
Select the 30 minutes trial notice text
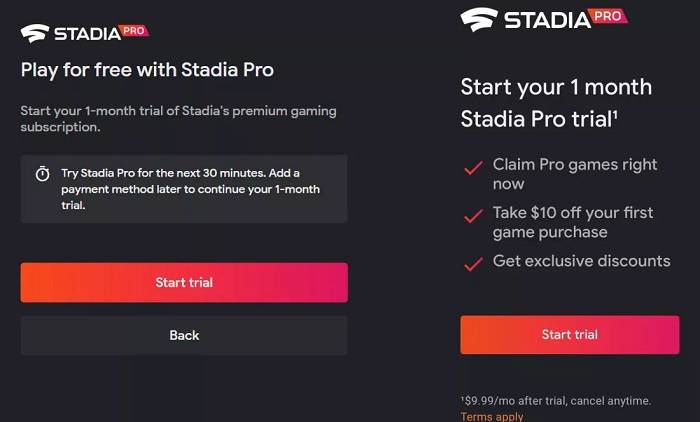[192, 189]
